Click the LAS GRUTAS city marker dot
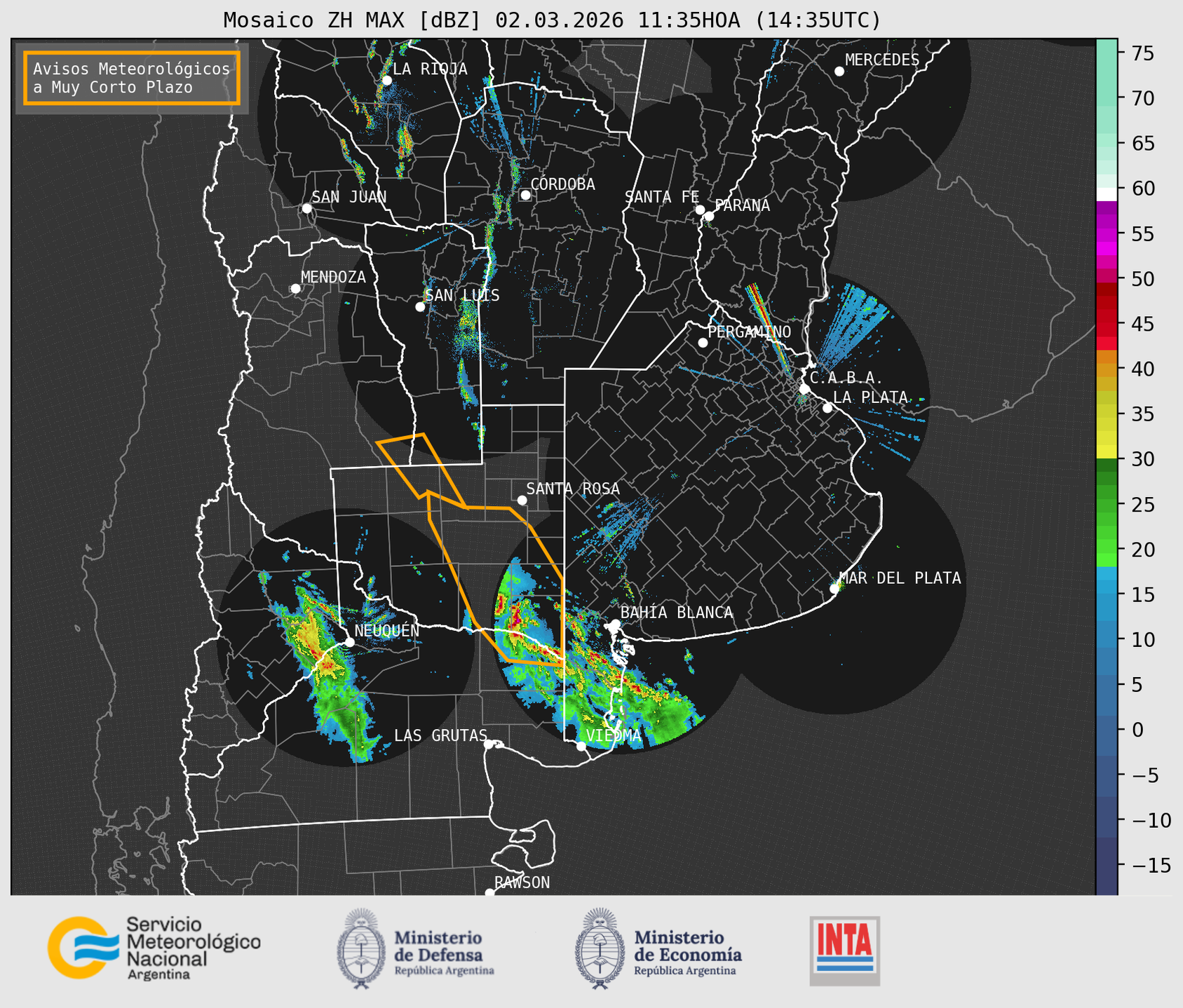Screen dimensions: 1183x1008 coord(489,744)
